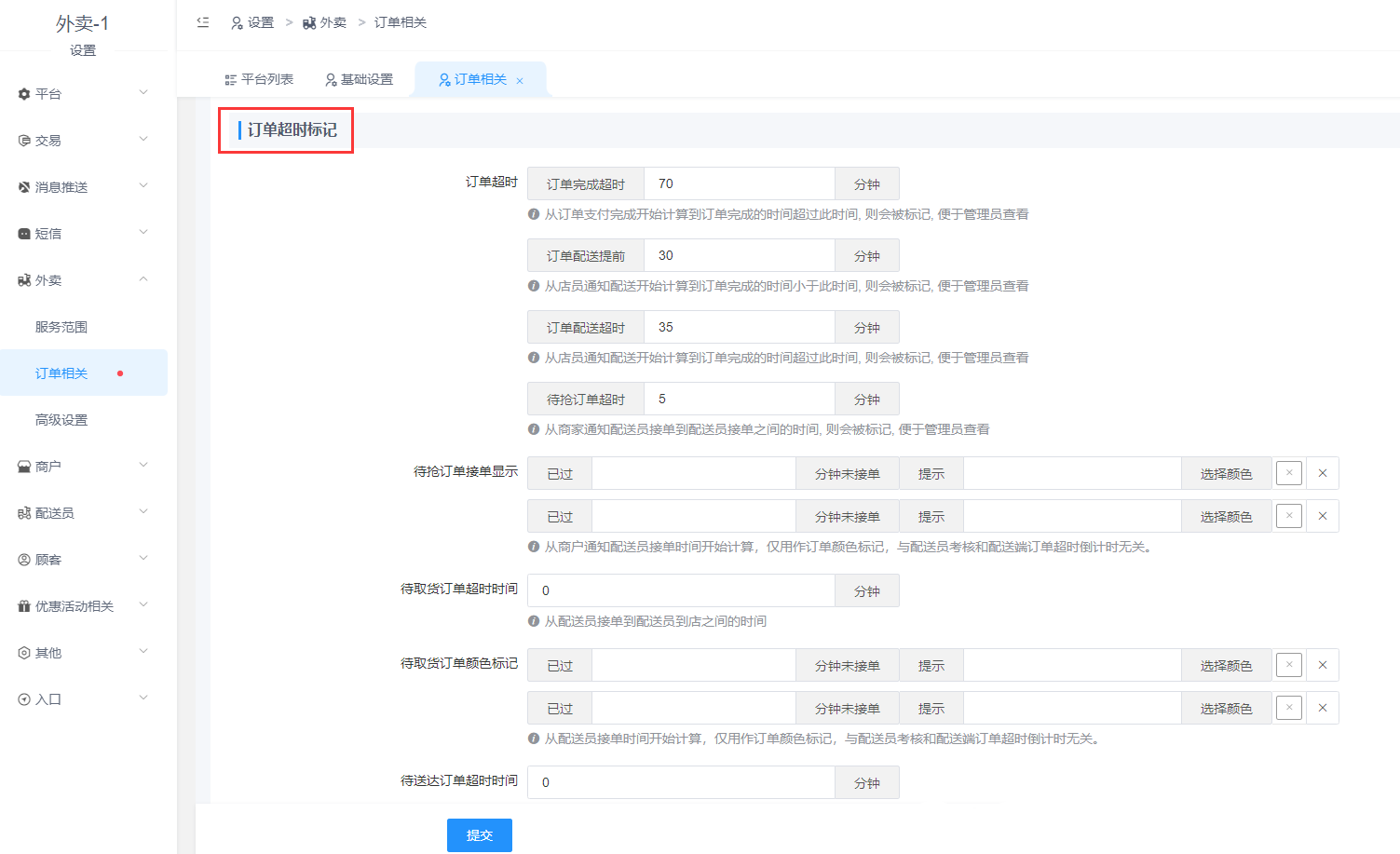Click the 设置 icon in breadcrumb
This screenshot has height=854, width=1400.
coord(238,22)
